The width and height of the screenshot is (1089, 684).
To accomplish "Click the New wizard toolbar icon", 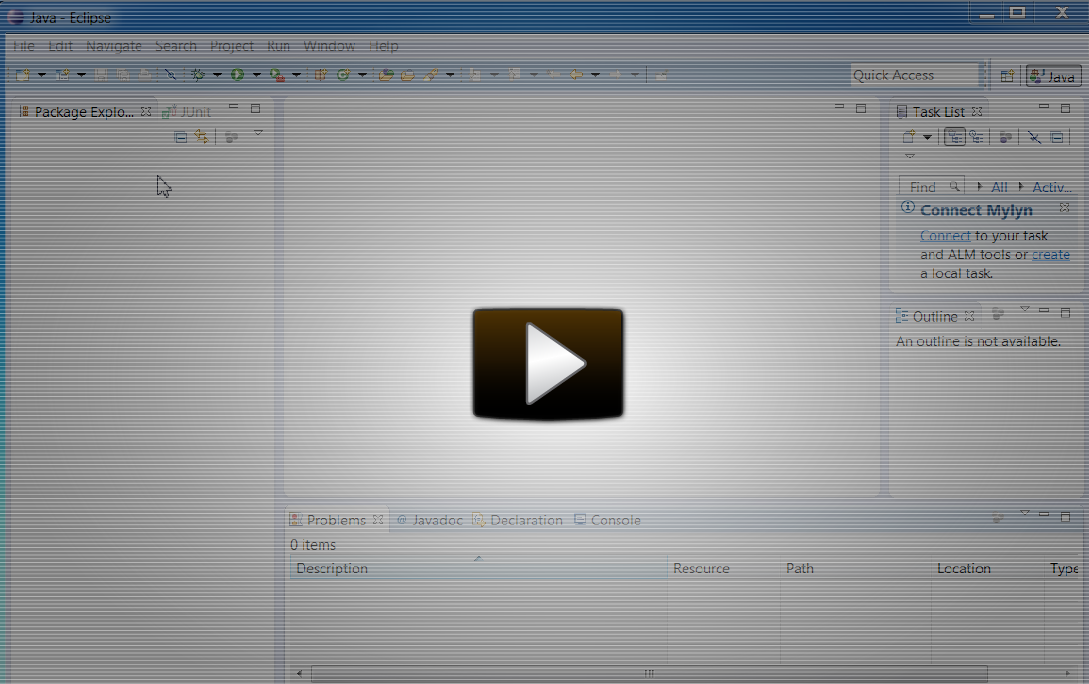I will (22, 75).
